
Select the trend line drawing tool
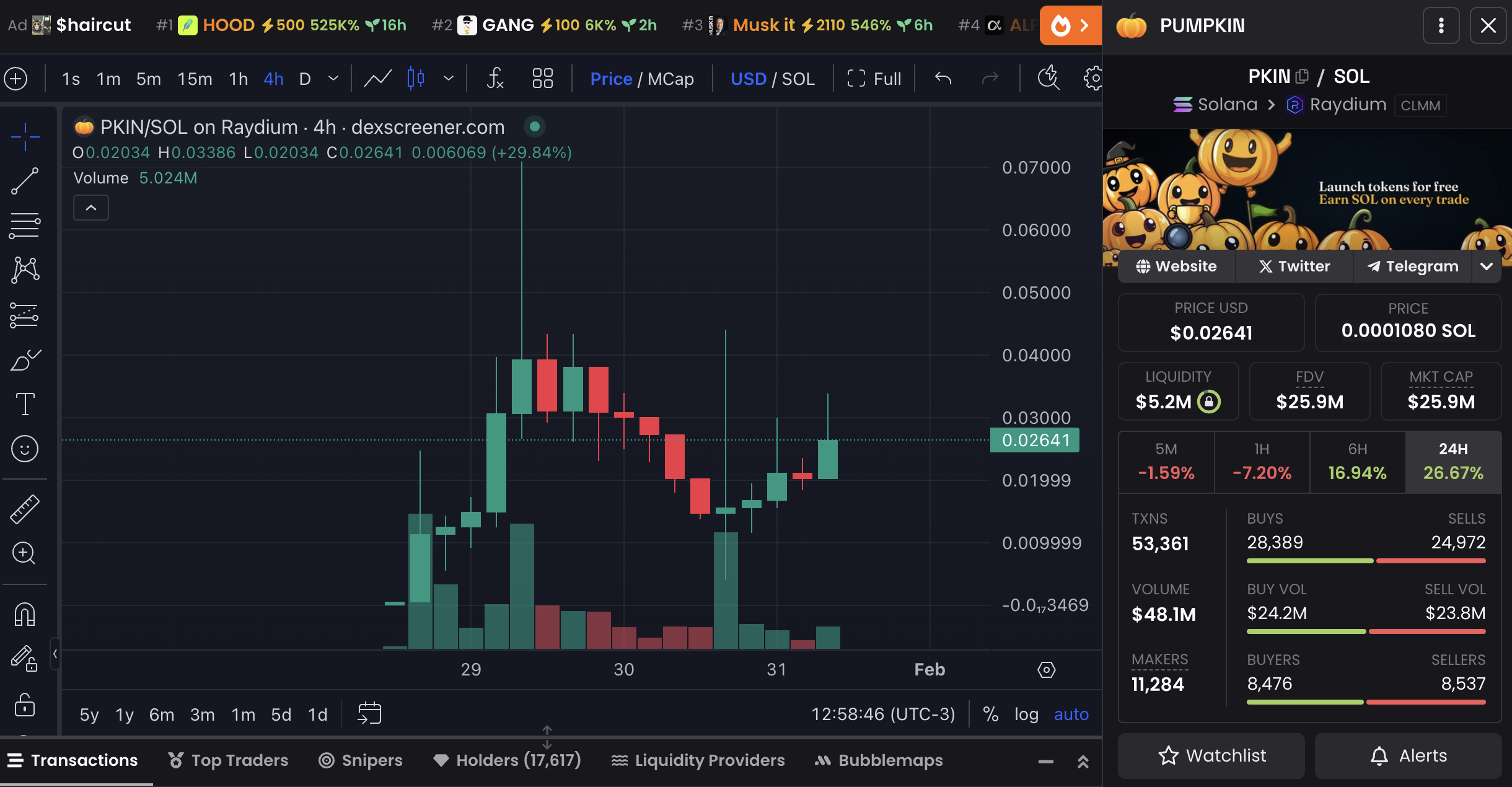[x=25, y=181]
